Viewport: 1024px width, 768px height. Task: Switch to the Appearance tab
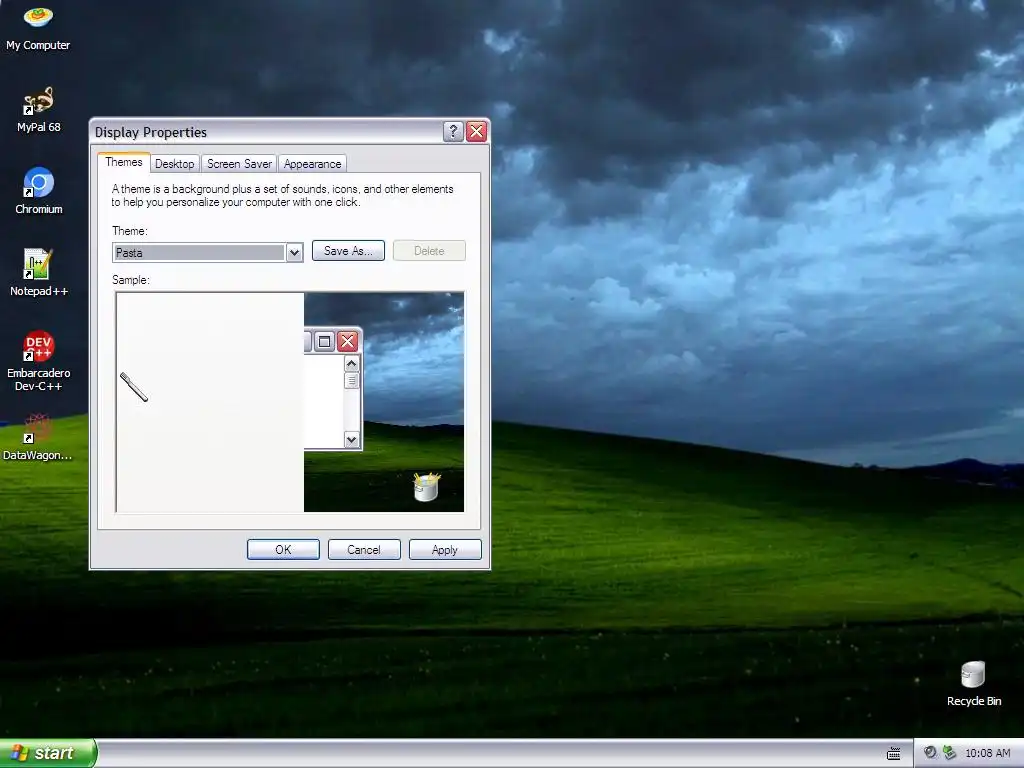(x=312, y=164)
